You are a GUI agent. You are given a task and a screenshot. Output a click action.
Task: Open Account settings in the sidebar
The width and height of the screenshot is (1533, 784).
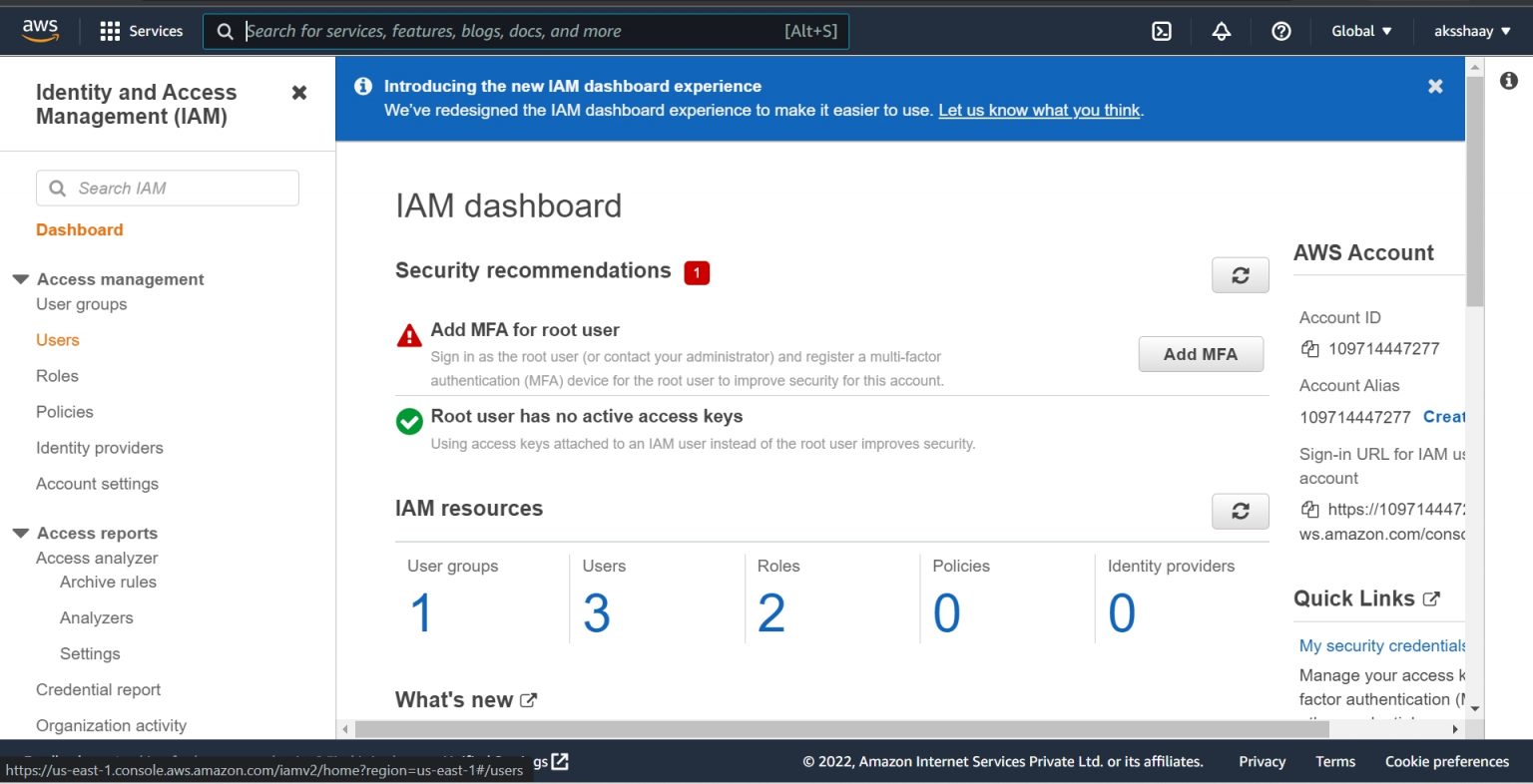click(x=98, y=484)
